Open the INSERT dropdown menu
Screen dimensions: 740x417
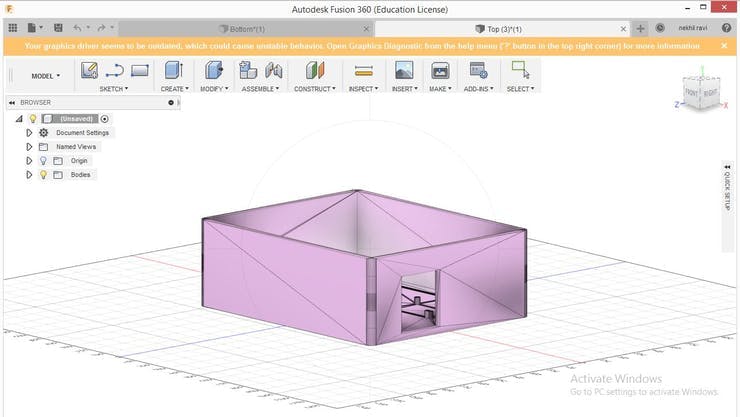404,89
